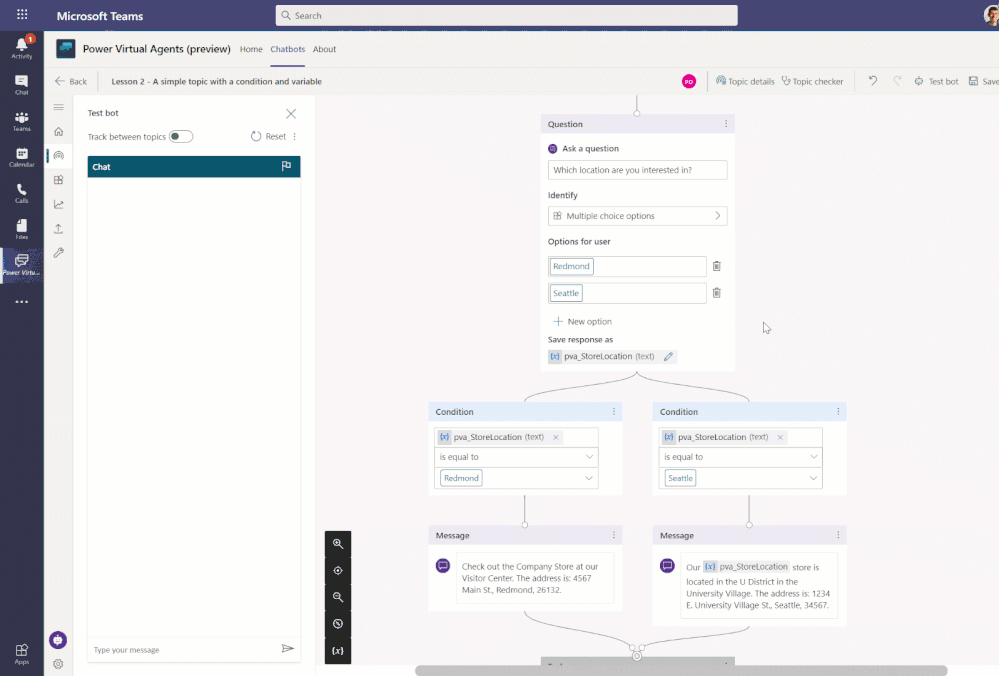Image resolution: width=999 pixels, height=676 pixels.
Task: Click the 'Type your message' chat input
Action: (183, 650)
